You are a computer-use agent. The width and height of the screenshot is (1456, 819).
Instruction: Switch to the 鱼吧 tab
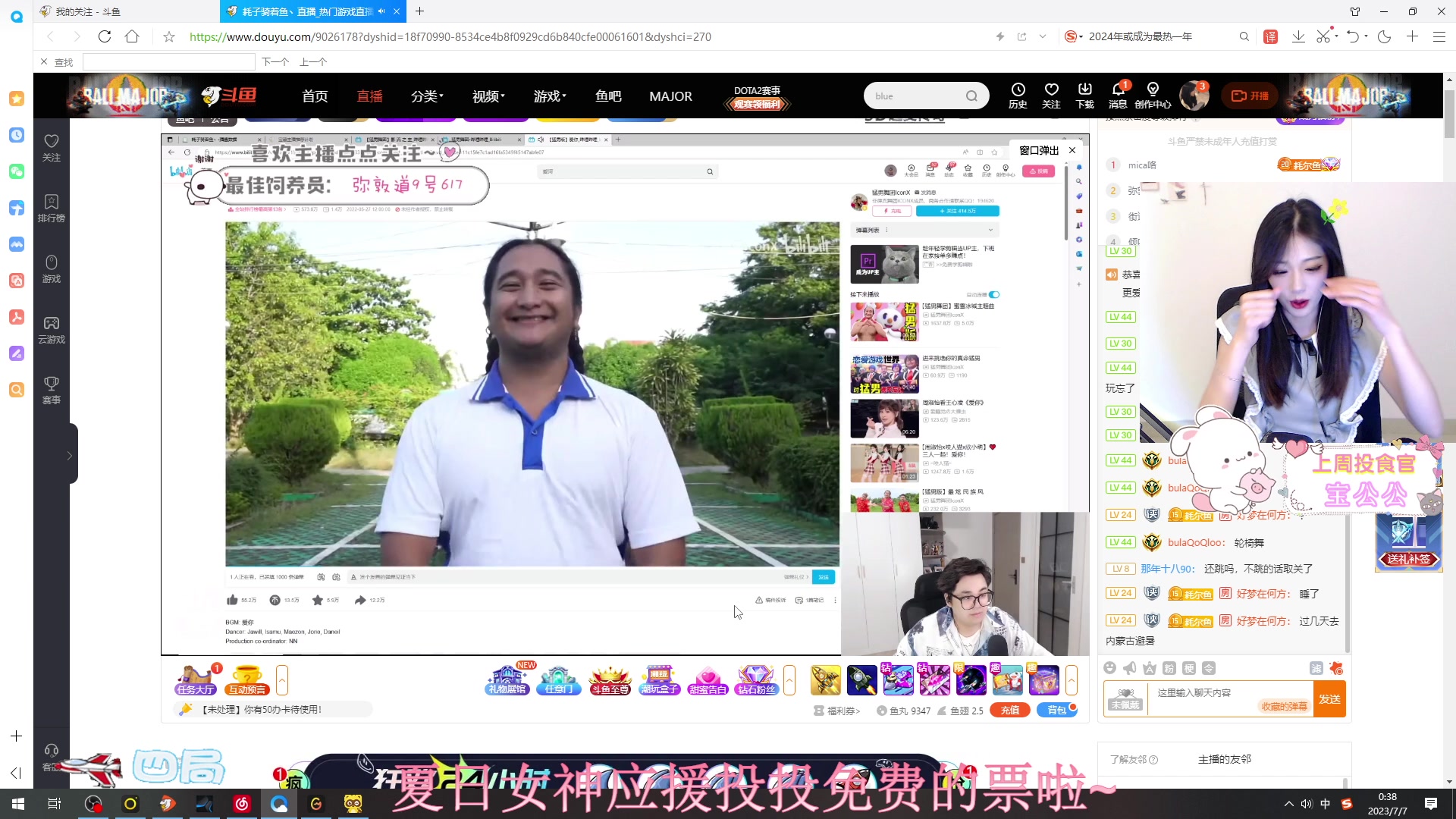607,96
